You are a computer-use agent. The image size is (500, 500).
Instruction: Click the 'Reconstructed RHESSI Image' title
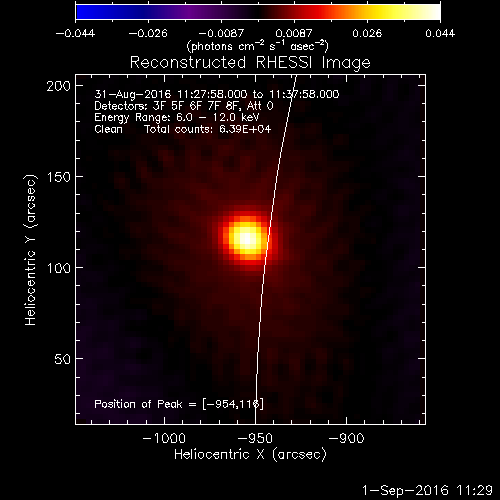(250, 63)
